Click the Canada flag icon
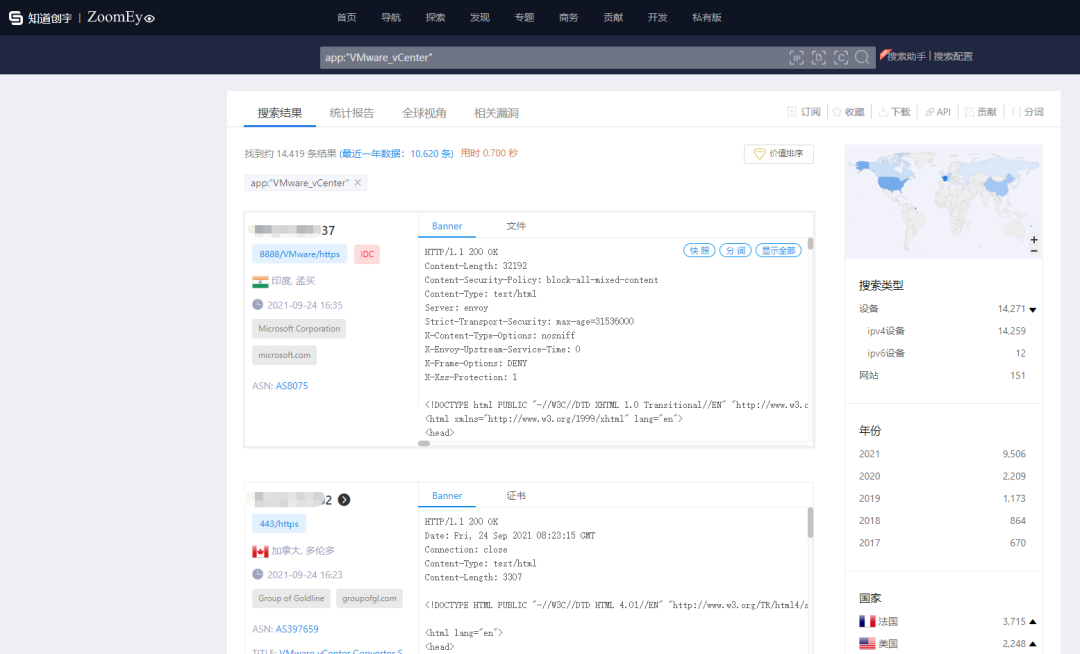The image size is (1080, 654). pos(260,551)
